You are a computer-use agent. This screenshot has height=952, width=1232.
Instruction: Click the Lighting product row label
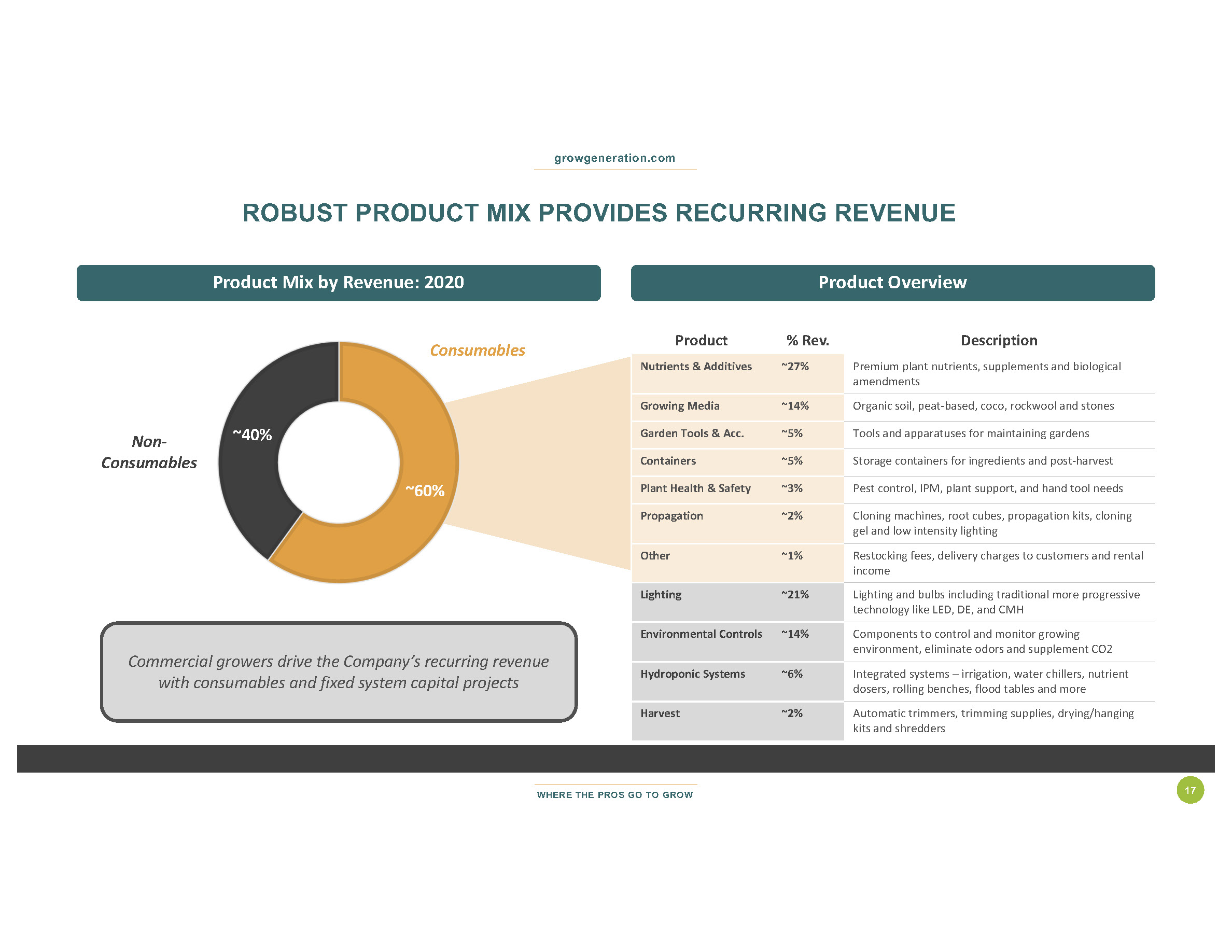click(x=661, y=594)
